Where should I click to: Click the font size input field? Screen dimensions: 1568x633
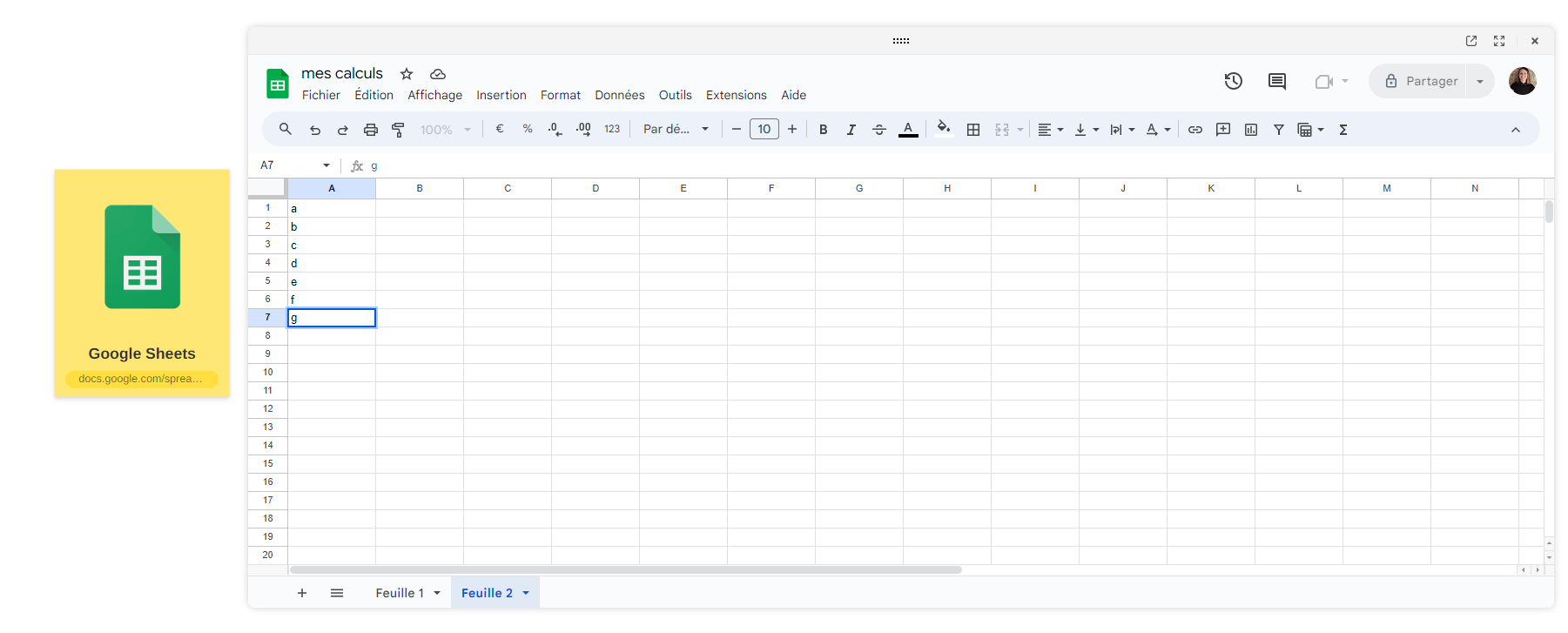point(764,130)
